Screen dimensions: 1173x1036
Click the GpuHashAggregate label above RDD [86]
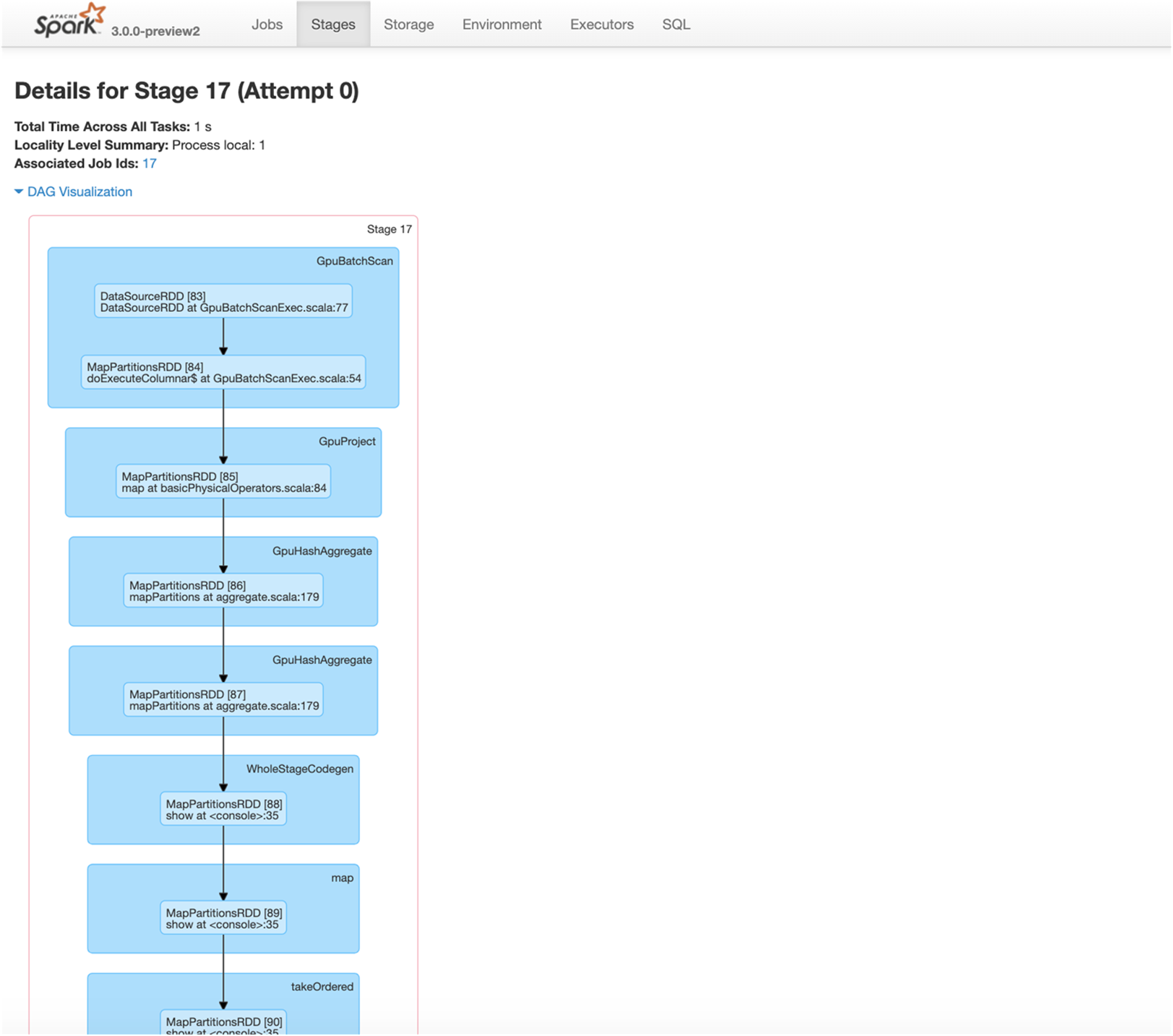point(322,551)
